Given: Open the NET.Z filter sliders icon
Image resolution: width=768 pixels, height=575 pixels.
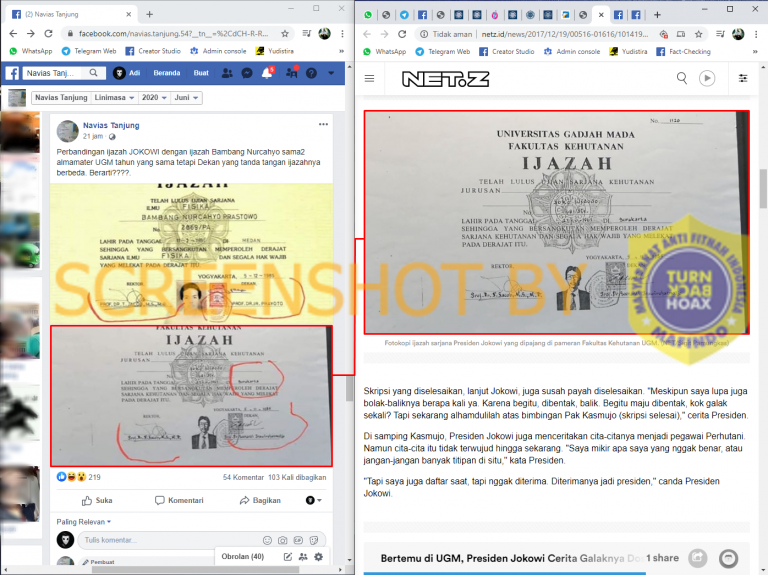Looking at the screenshot, I should [x=743, y=78].
